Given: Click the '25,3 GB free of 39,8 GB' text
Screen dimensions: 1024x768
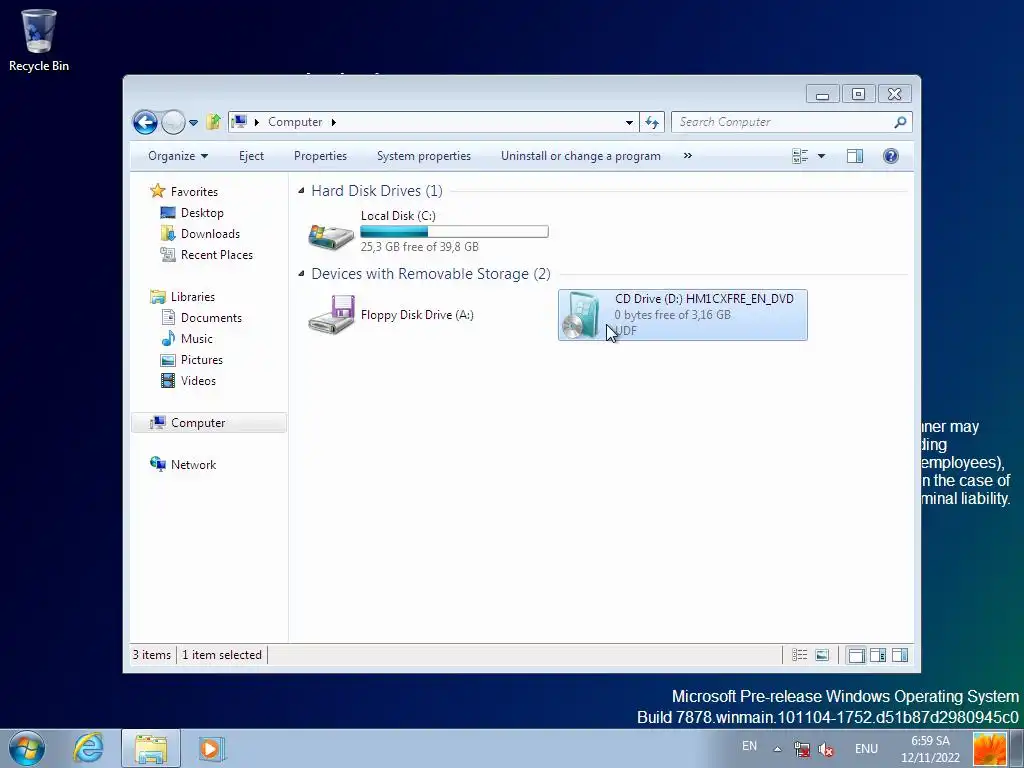Looking at the screenshot, I should [419, 247].
